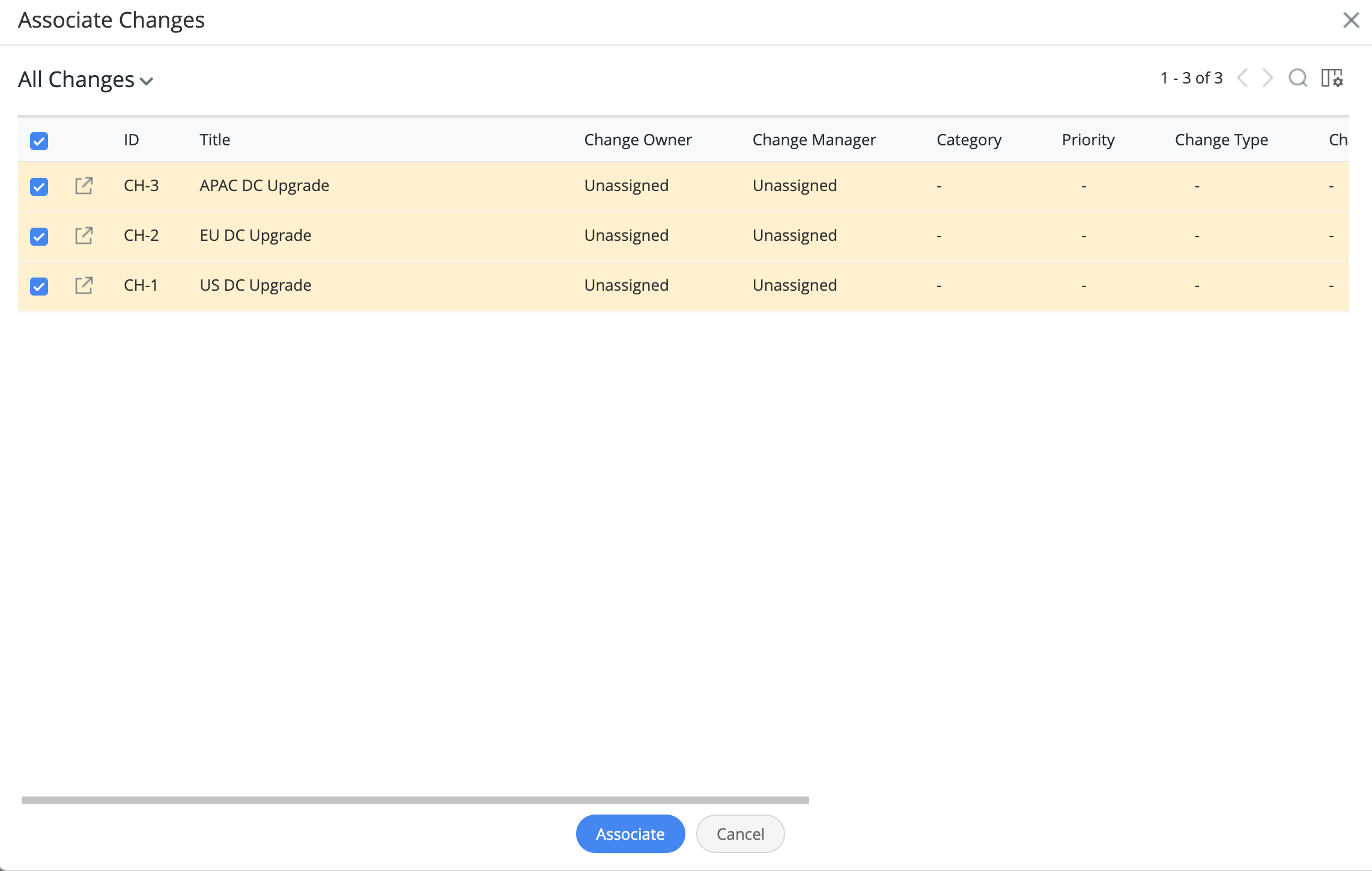Viewport: 1372px width, 871px height.
Task: Uncheck CH-2 EU DC Upgrade
Action: [x=38, y=235]
